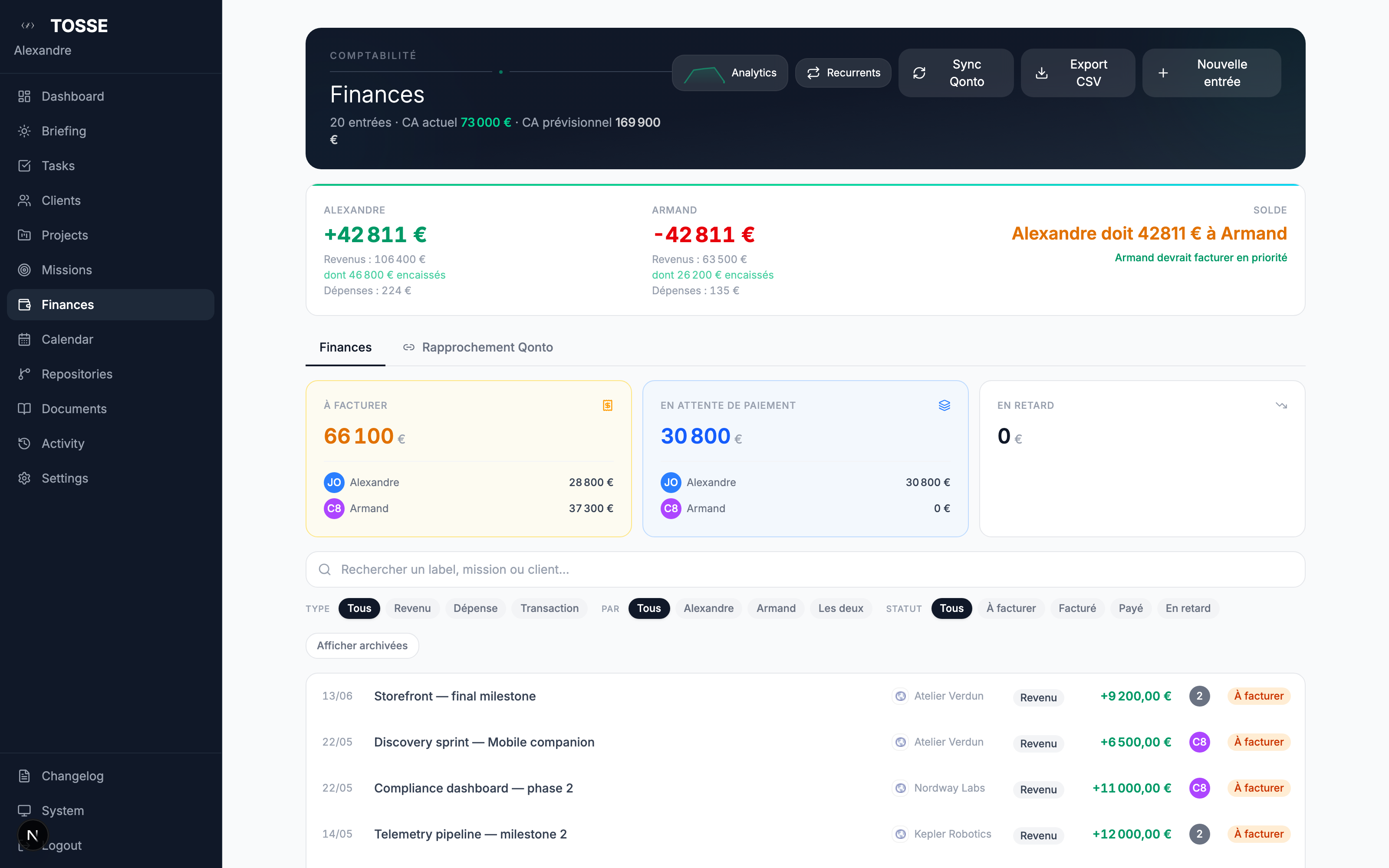Click the Logout link
The height and width of the screenshot is (868, 1389).
click(61, 845)
